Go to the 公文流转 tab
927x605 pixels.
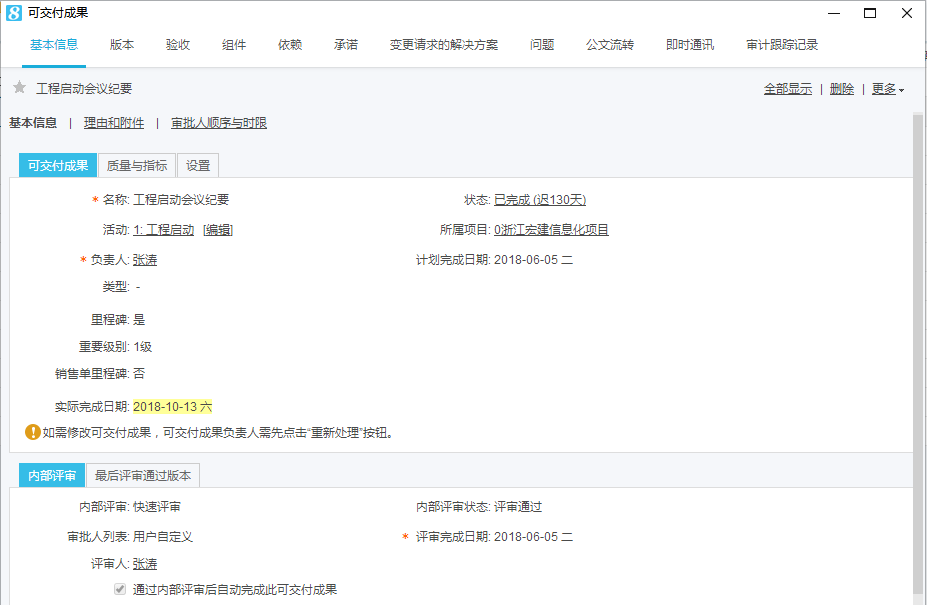coord(610,45)
